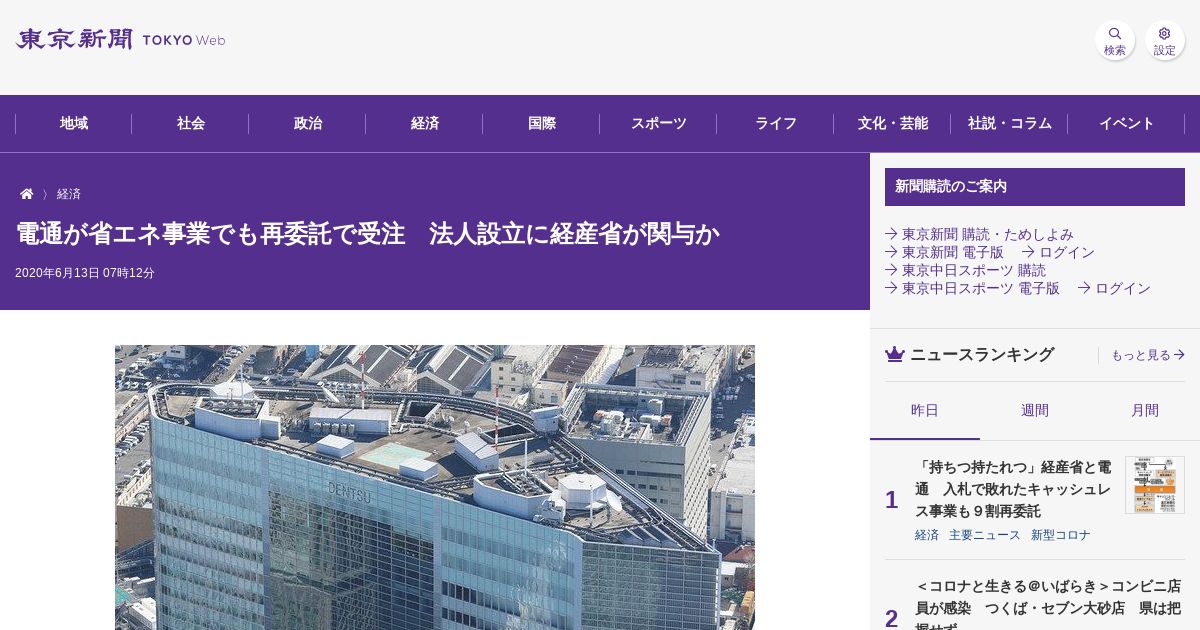Open the スポーツ menu item
Screen dimensions: 1200x630
point(659,124)
